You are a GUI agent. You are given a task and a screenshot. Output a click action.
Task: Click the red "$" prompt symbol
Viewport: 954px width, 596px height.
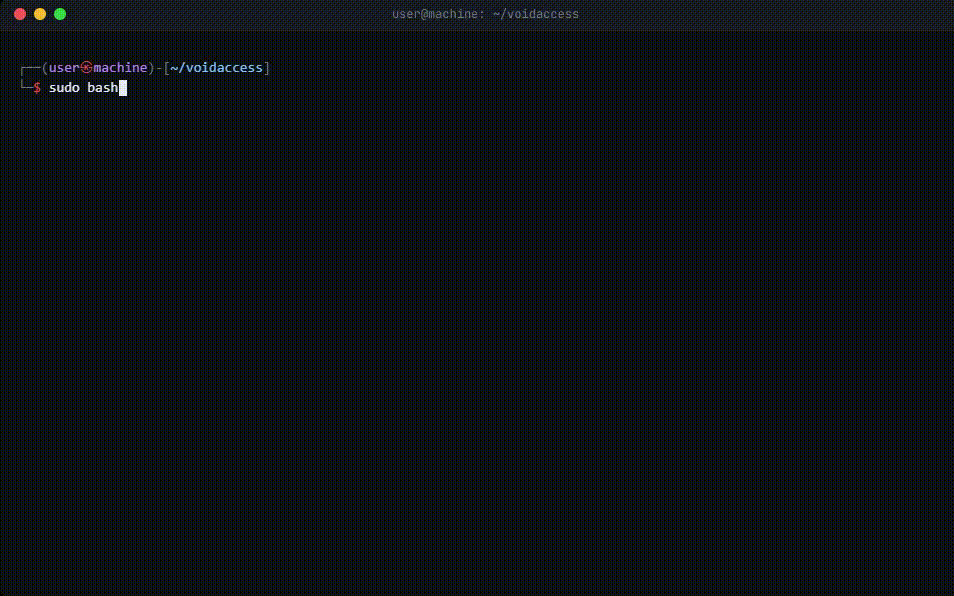[37, 88]
